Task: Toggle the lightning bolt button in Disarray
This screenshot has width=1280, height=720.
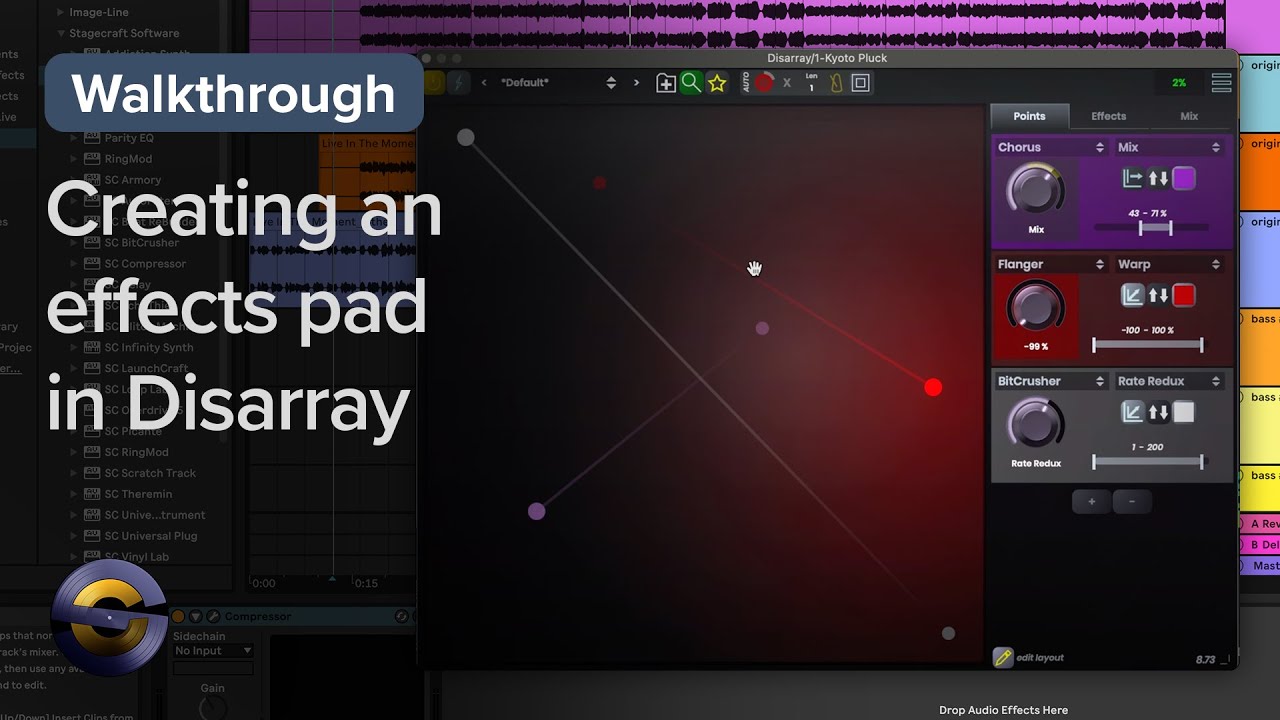Action: (x=458, y=83)
